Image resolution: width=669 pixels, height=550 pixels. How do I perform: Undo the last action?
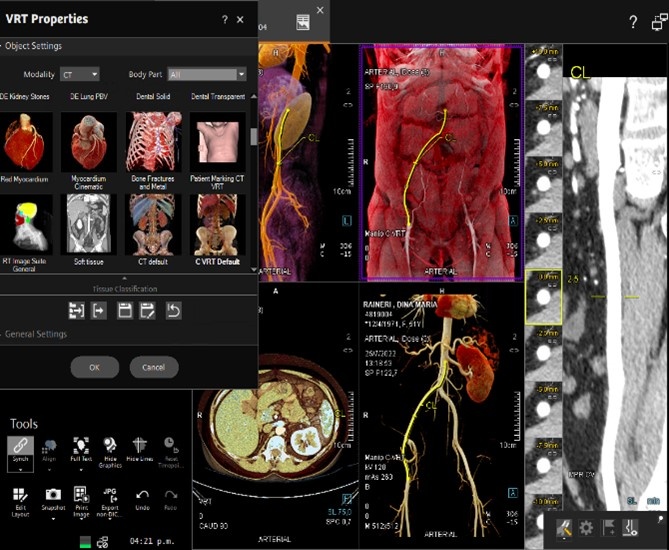(142, 499)
